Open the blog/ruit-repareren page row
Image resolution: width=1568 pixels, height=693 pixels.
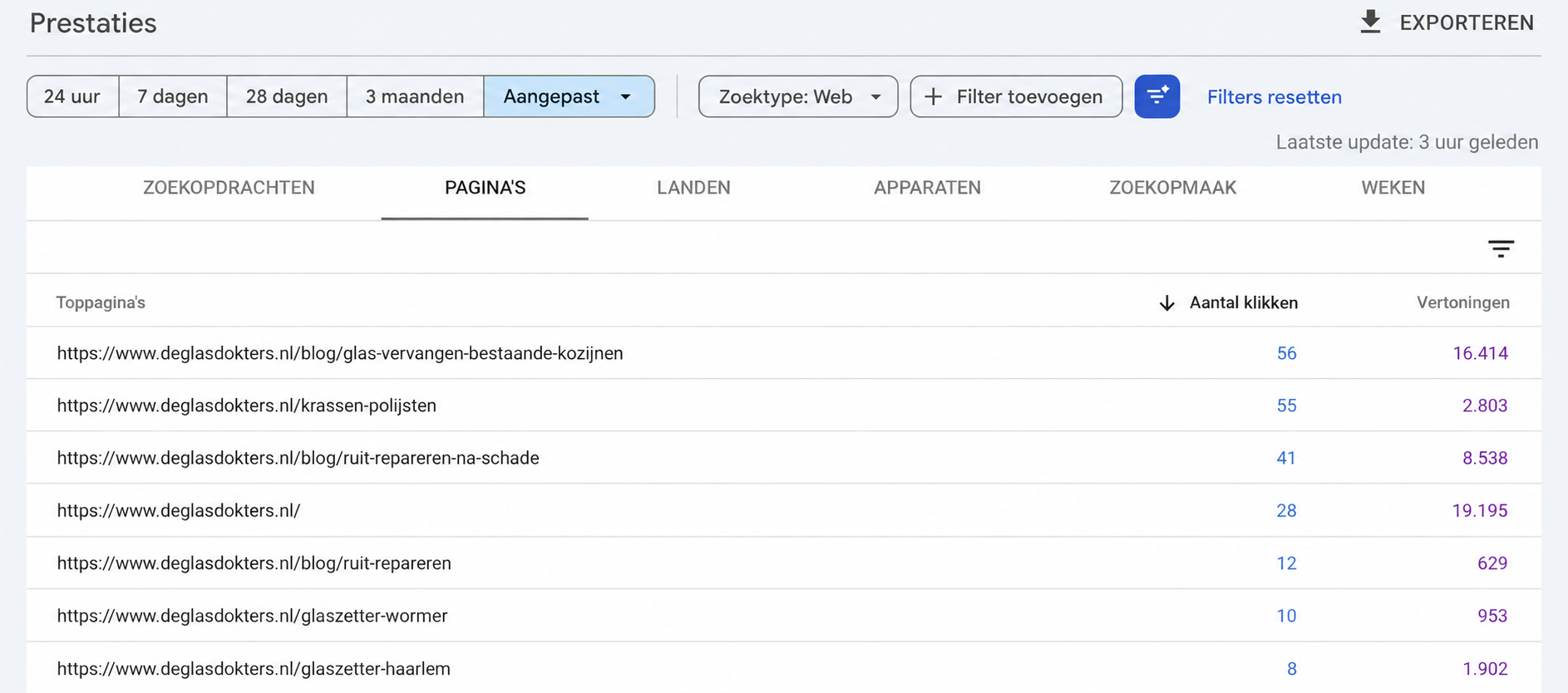pos(784,563)
